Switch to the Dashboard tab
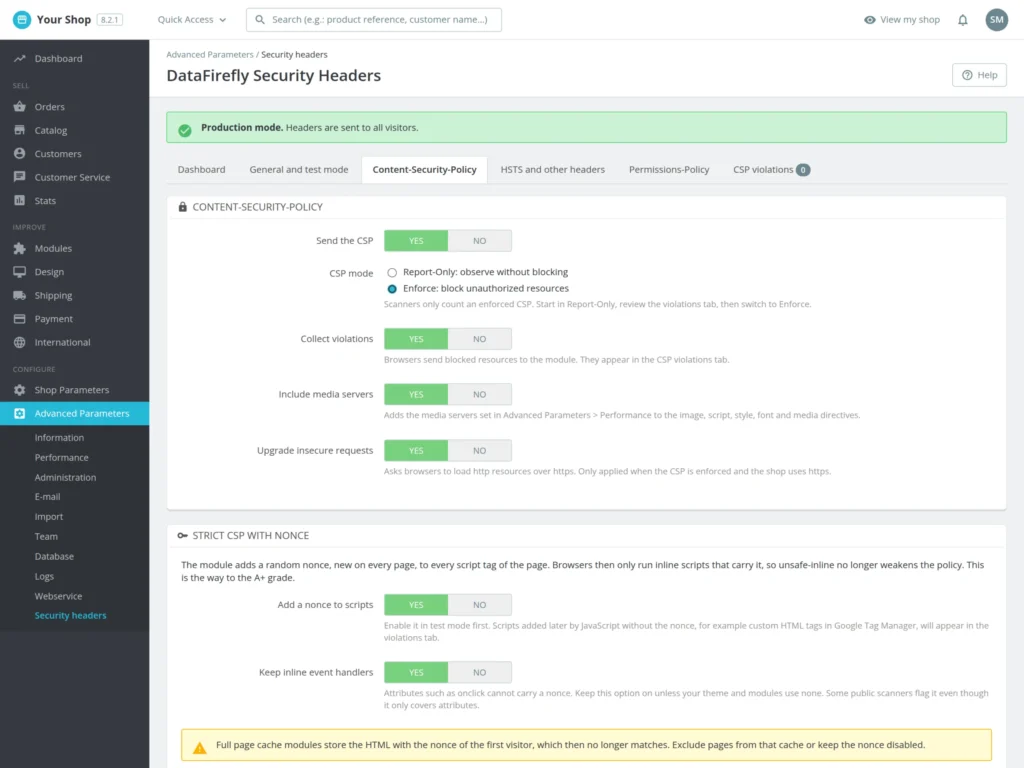This screenshot has width=1024, height=768. coord(201,170)
